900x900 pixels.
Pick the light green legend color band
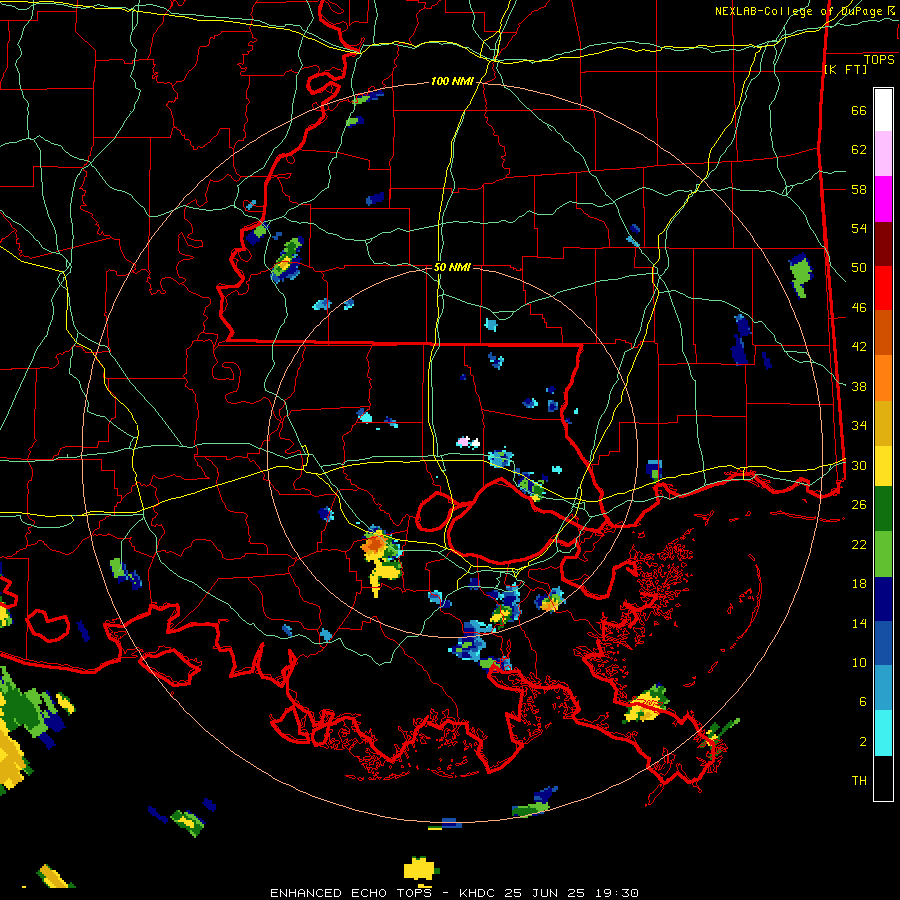[883, 554]
